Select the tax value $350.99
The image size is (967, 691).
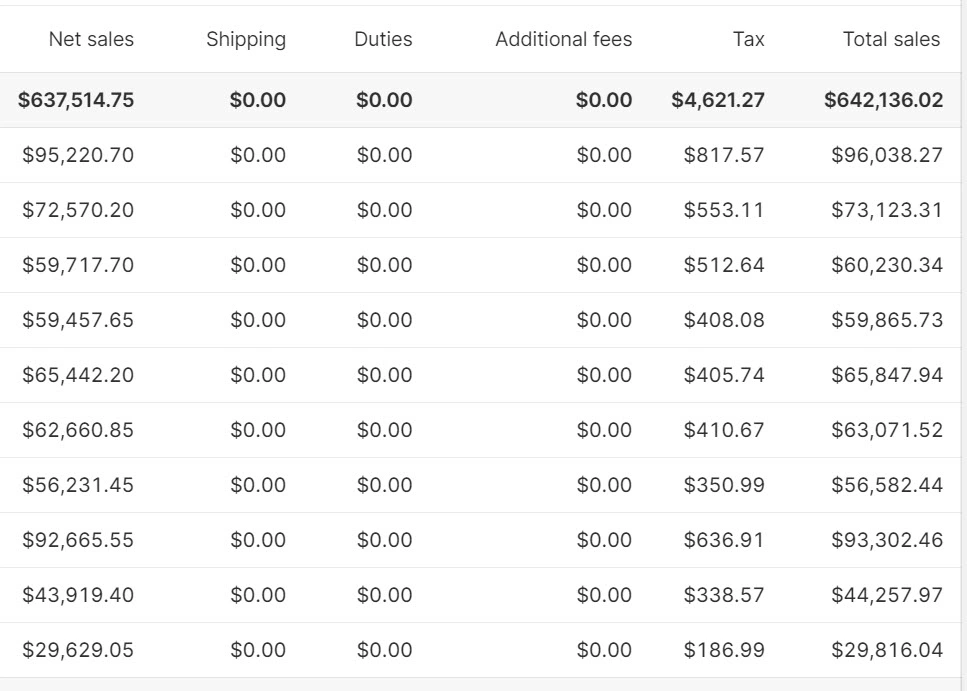[724, 485]
